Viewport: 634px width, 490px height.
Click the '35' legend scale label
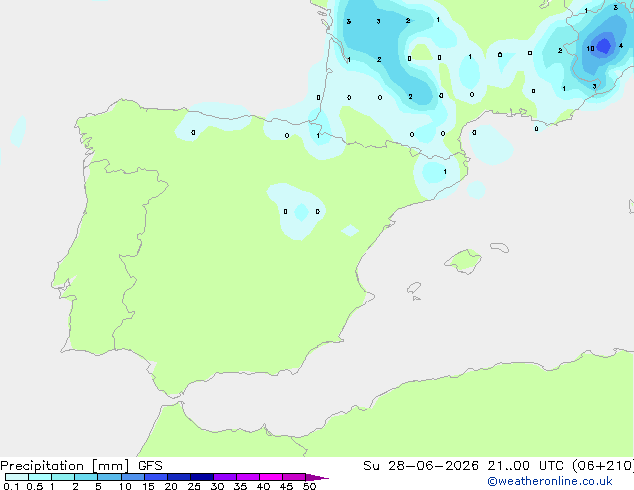(x=240, y=486)
